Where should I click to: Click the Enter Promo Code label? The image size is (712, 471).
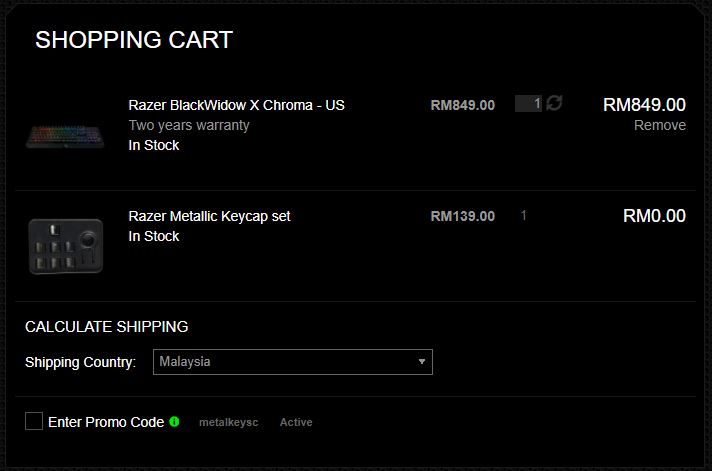106,422
